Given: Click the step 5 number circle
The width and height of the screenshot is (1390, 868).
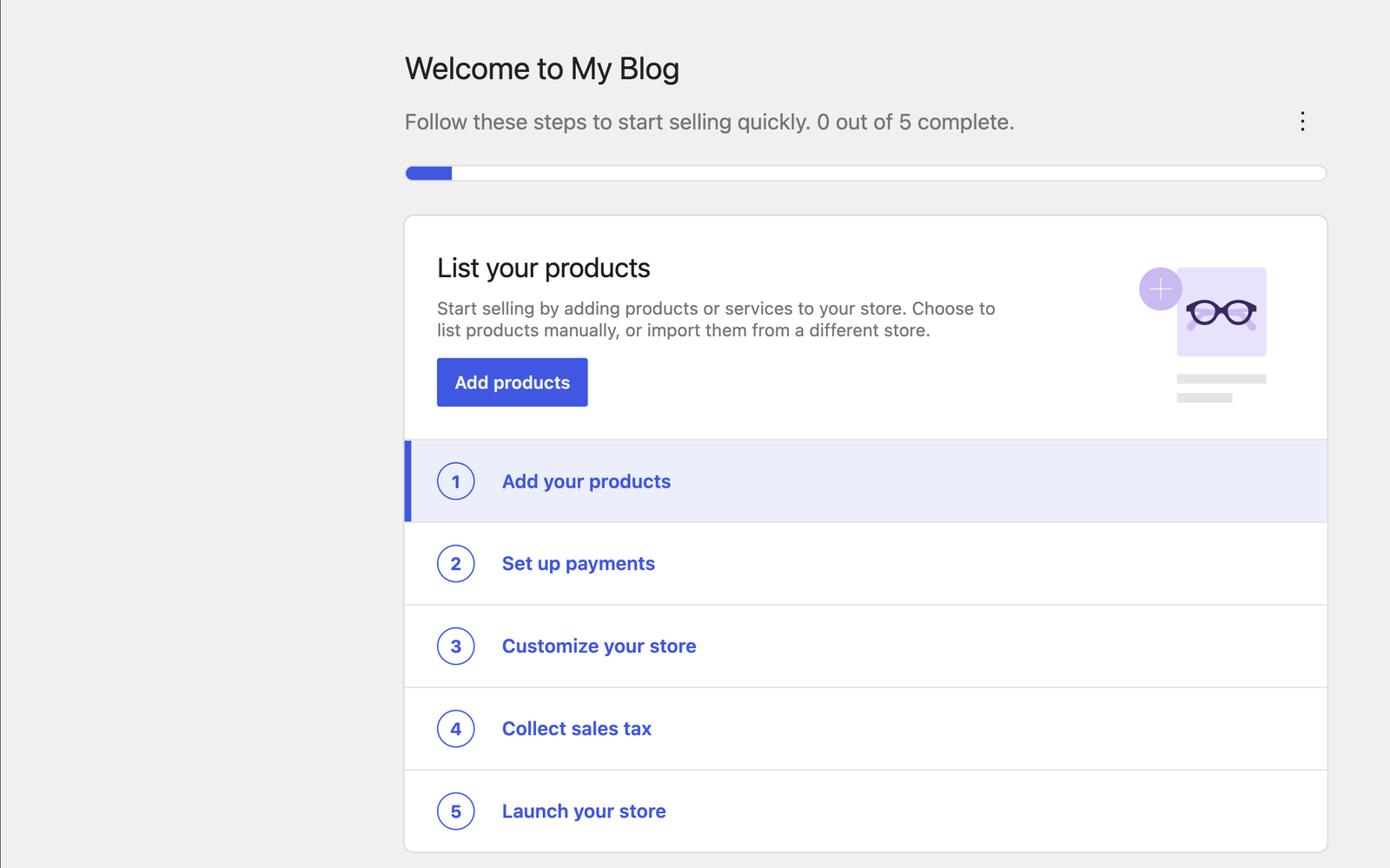Looking at the screenshot, I should click(456, 812).
